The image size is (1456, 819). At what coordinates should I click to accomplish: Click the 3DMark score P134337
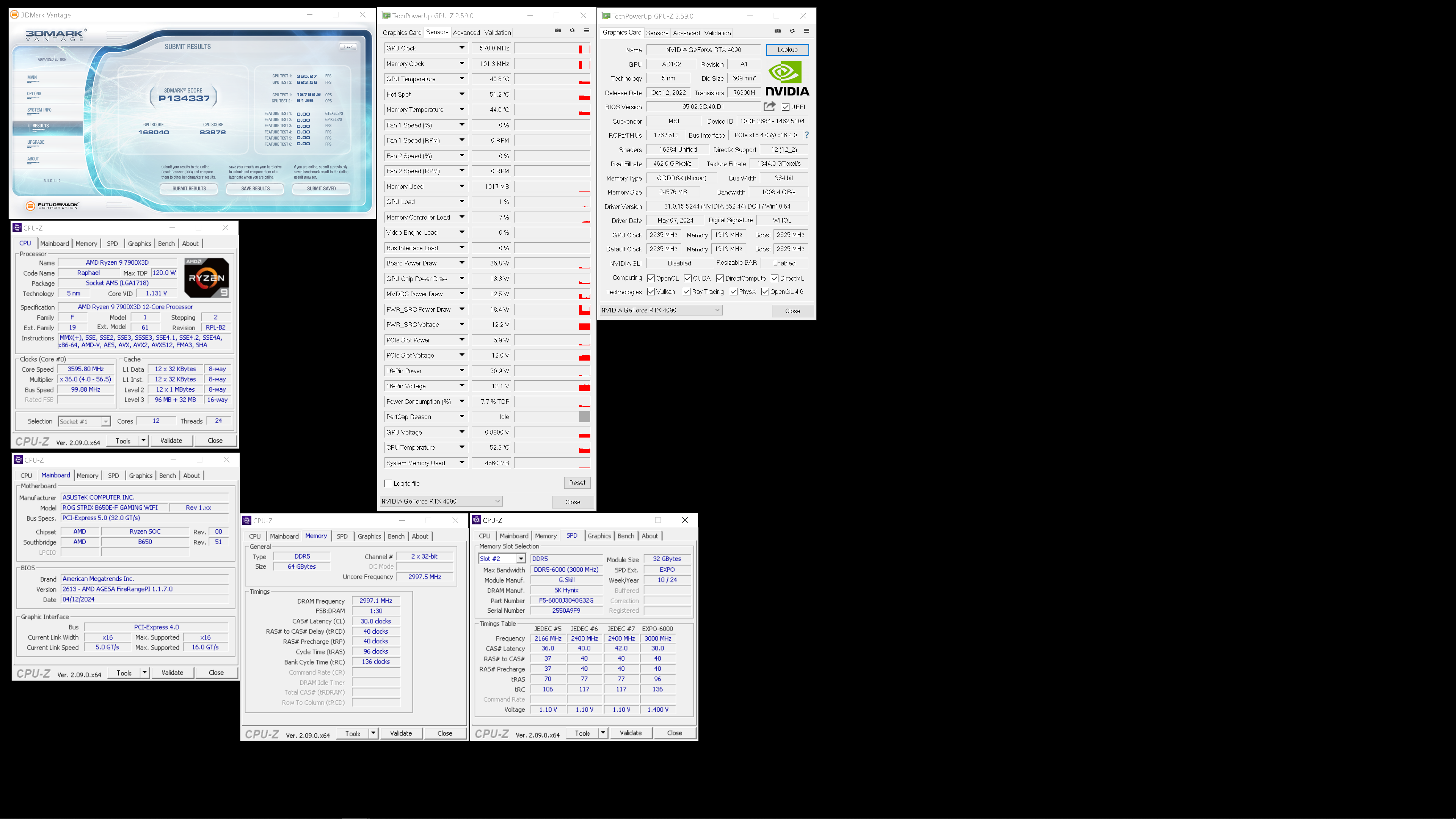tap(184, 98)
